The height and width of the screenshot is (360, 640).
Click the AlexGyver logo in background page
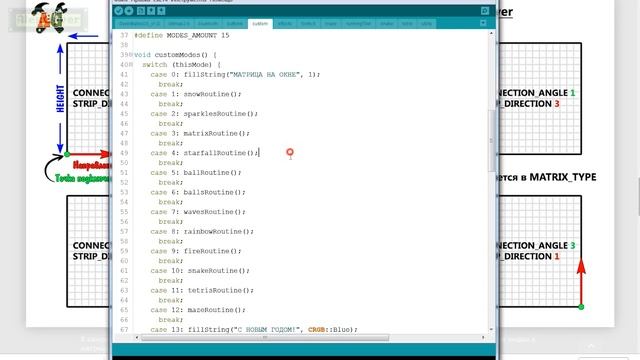click(49, 18)
